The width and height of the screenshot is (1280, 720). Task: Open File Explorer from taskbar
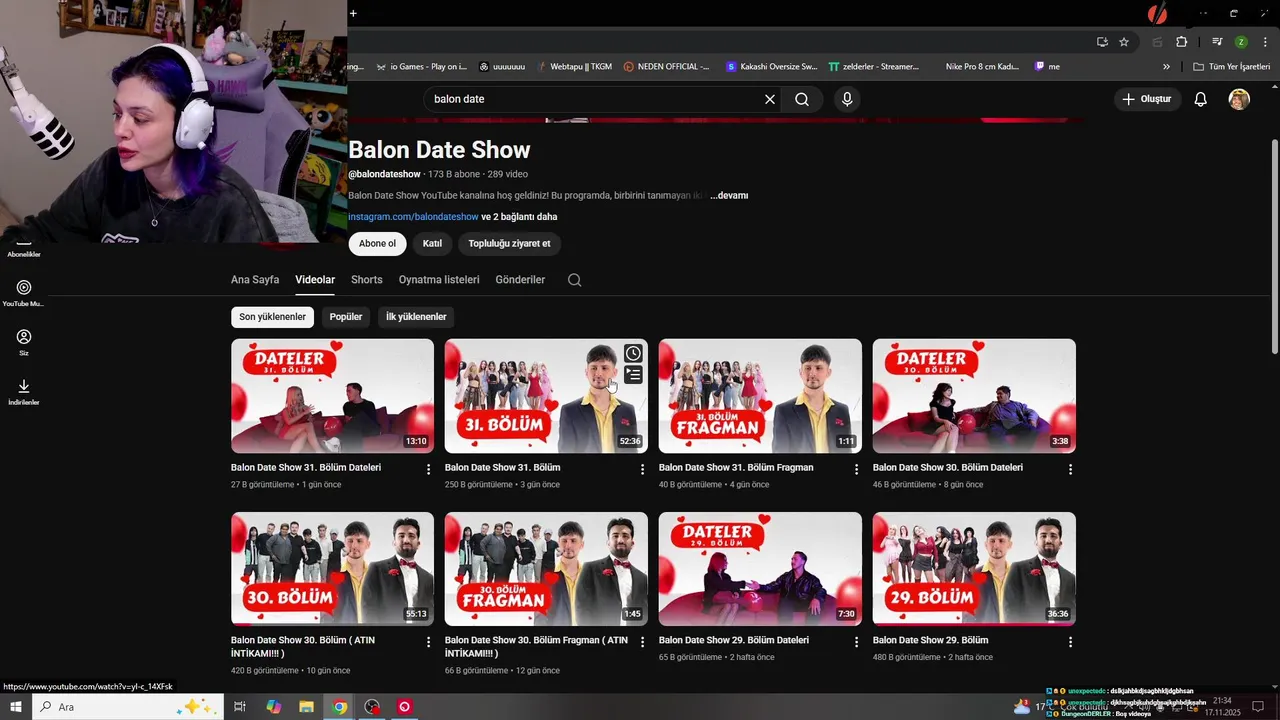click(x=306, y=707)
